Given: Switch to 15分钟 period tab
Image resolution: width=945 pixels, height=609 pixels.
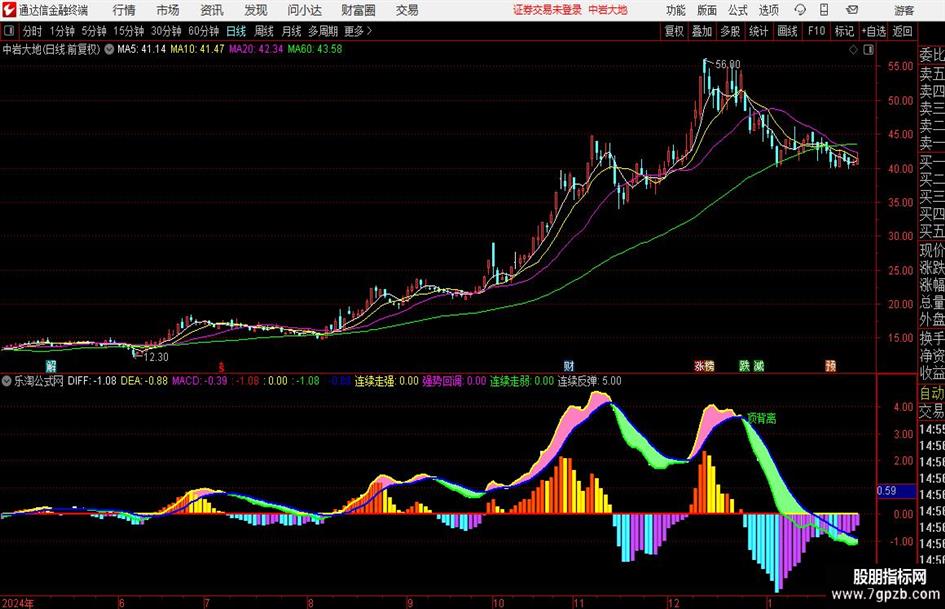Looking at the screenshot, I should [128, 31].
